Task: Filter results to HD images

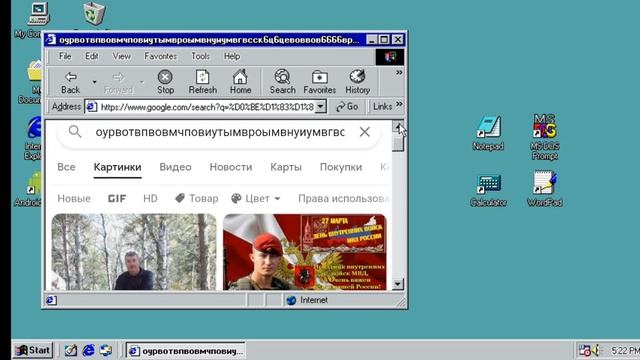Action: [150, 198]
